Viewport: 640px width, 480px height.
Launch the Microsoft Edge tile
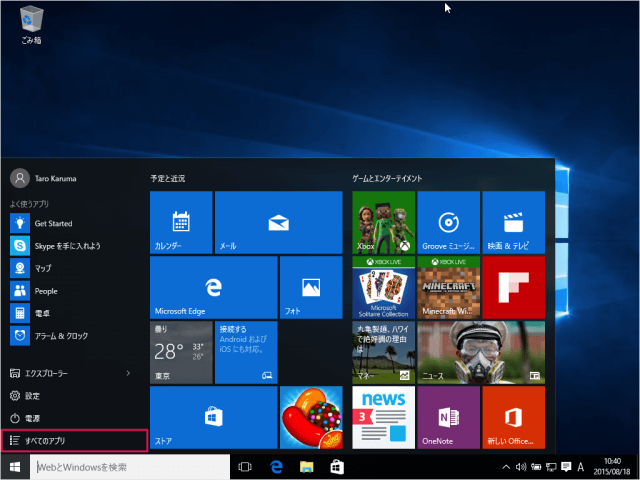(212, 286)
